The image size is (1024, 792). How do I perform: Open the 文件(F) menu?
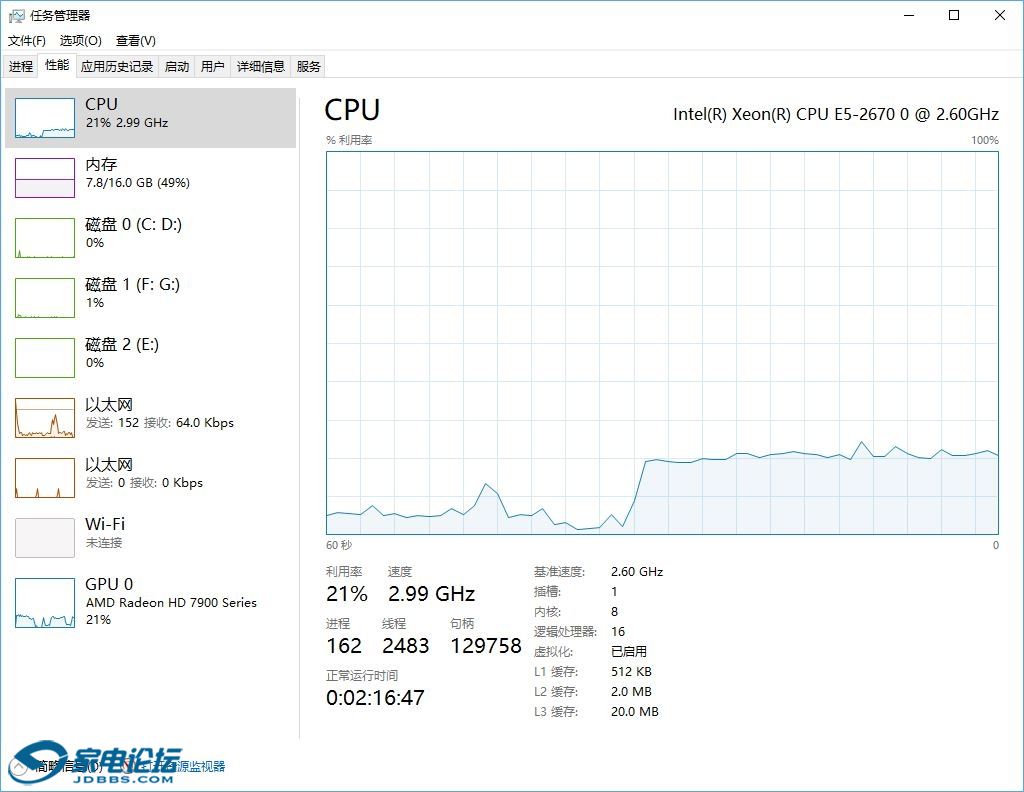click(27, 41)
